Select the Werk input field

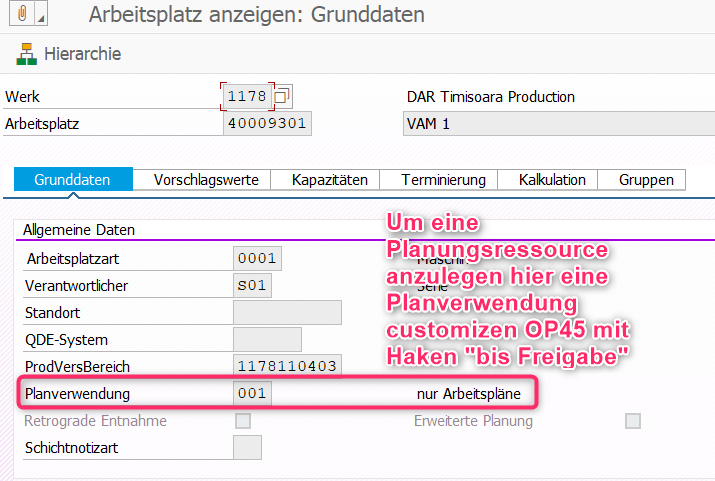coord(246,97)
